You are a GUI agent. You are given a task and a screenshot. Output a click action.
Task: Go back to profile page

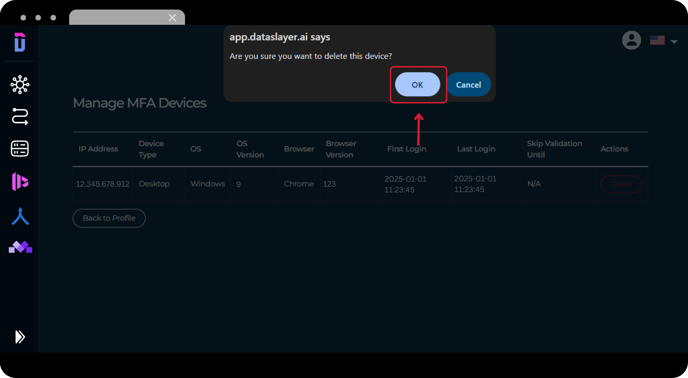pyautogui.click(x=109, y=218)
